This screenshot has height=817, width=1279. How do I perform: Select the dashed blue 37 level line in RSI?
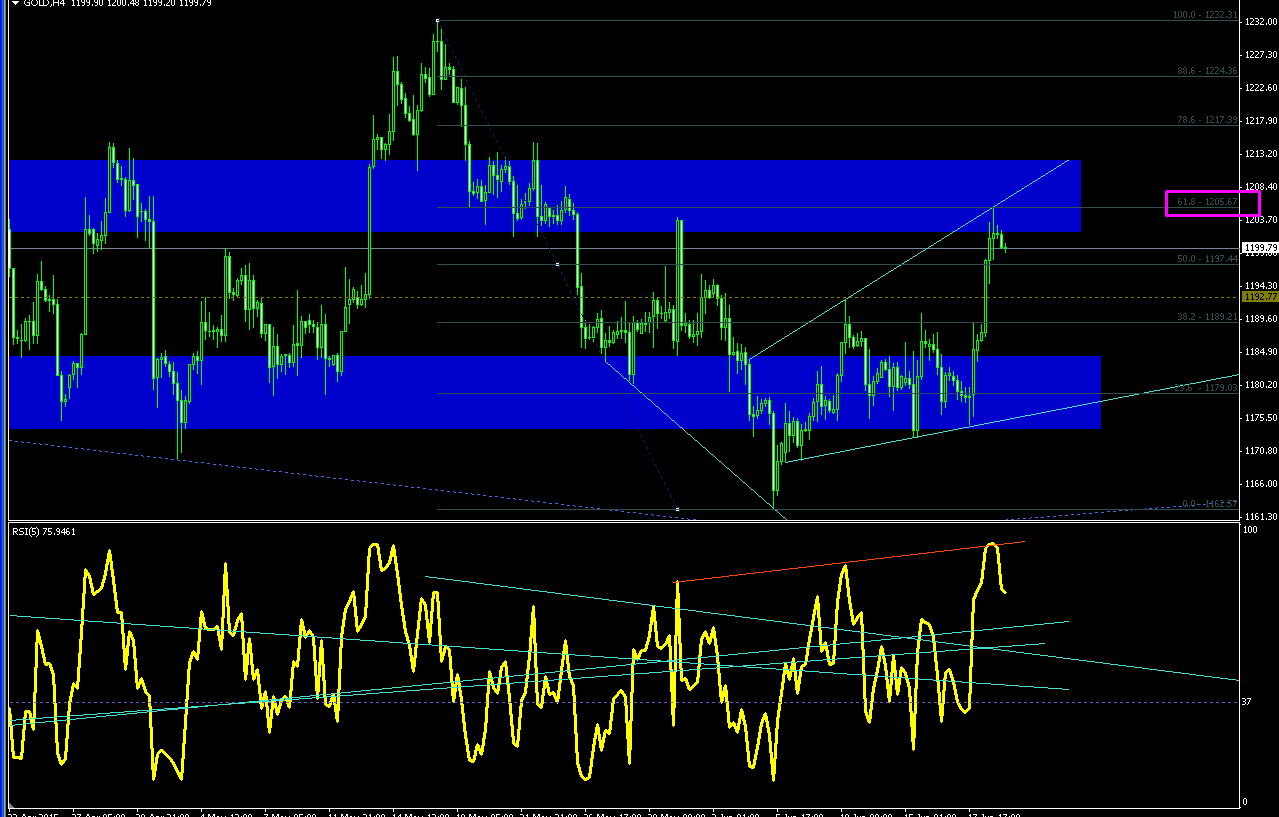coord(625,702)
